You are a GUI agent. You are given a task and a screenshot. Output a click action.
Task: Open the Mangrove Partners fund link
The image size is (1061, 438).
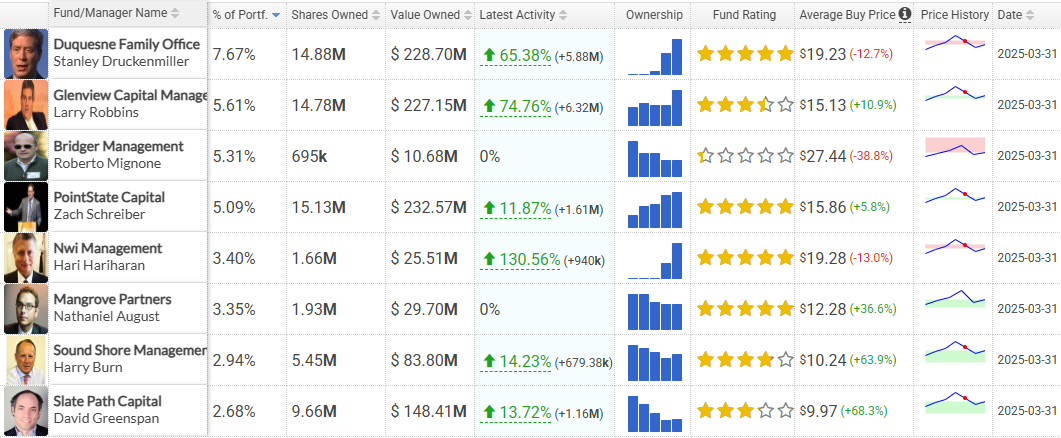point(112,299)
